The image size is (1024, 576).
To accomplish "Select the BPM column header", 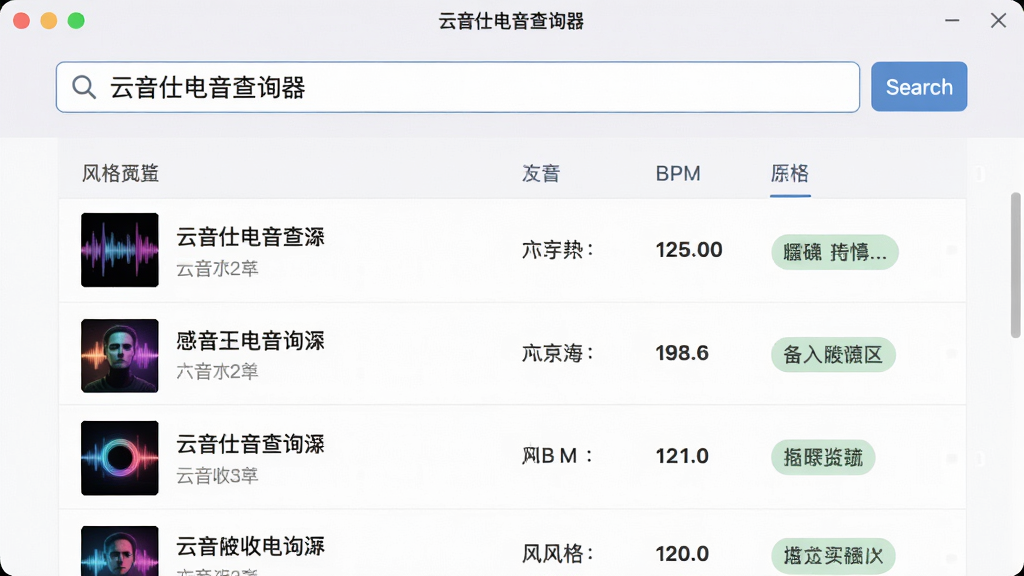I will point(678,173).
